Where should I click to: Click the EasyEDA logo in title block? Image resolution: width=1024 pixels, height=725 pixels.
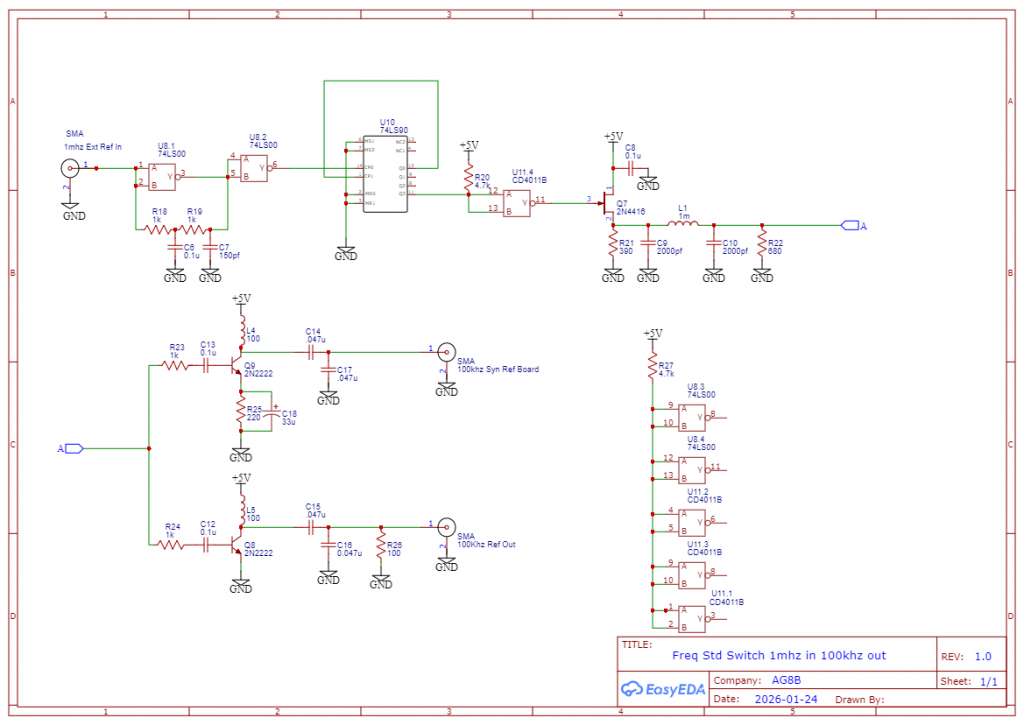pos(662,688)
